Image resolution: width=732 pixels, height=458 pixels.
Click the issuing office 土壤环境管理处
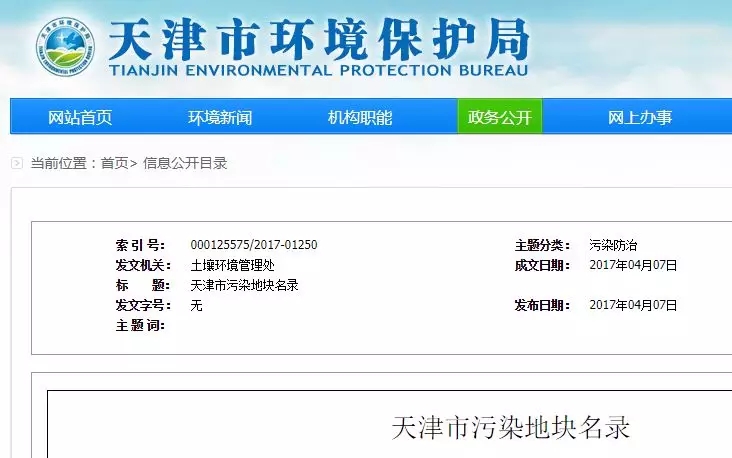pyautogui.click(x=232, y=265)
